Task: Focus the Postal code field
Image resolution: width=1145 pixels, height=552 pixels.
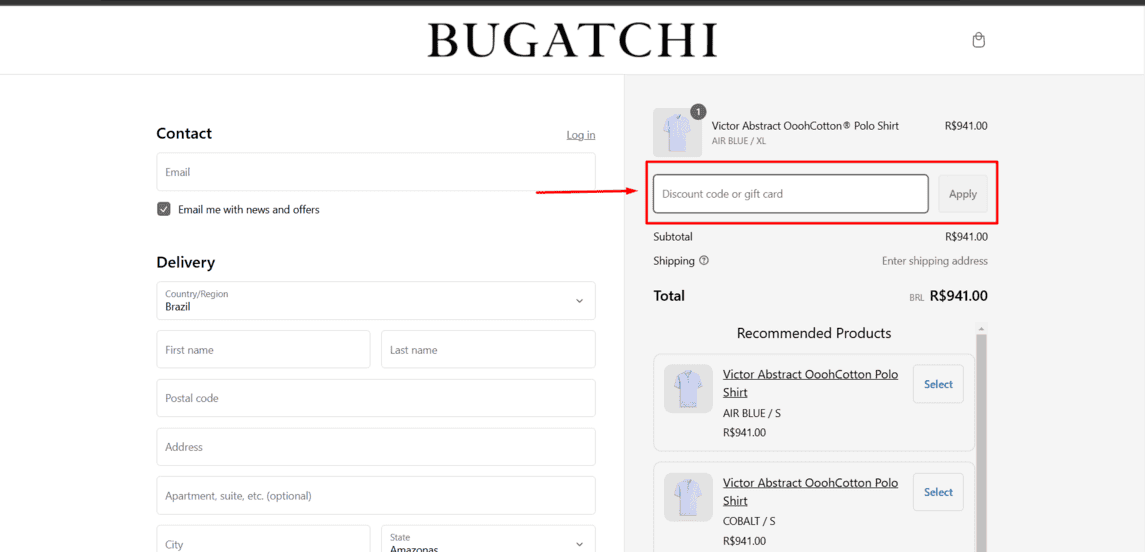Action: [x=376, y=398]
